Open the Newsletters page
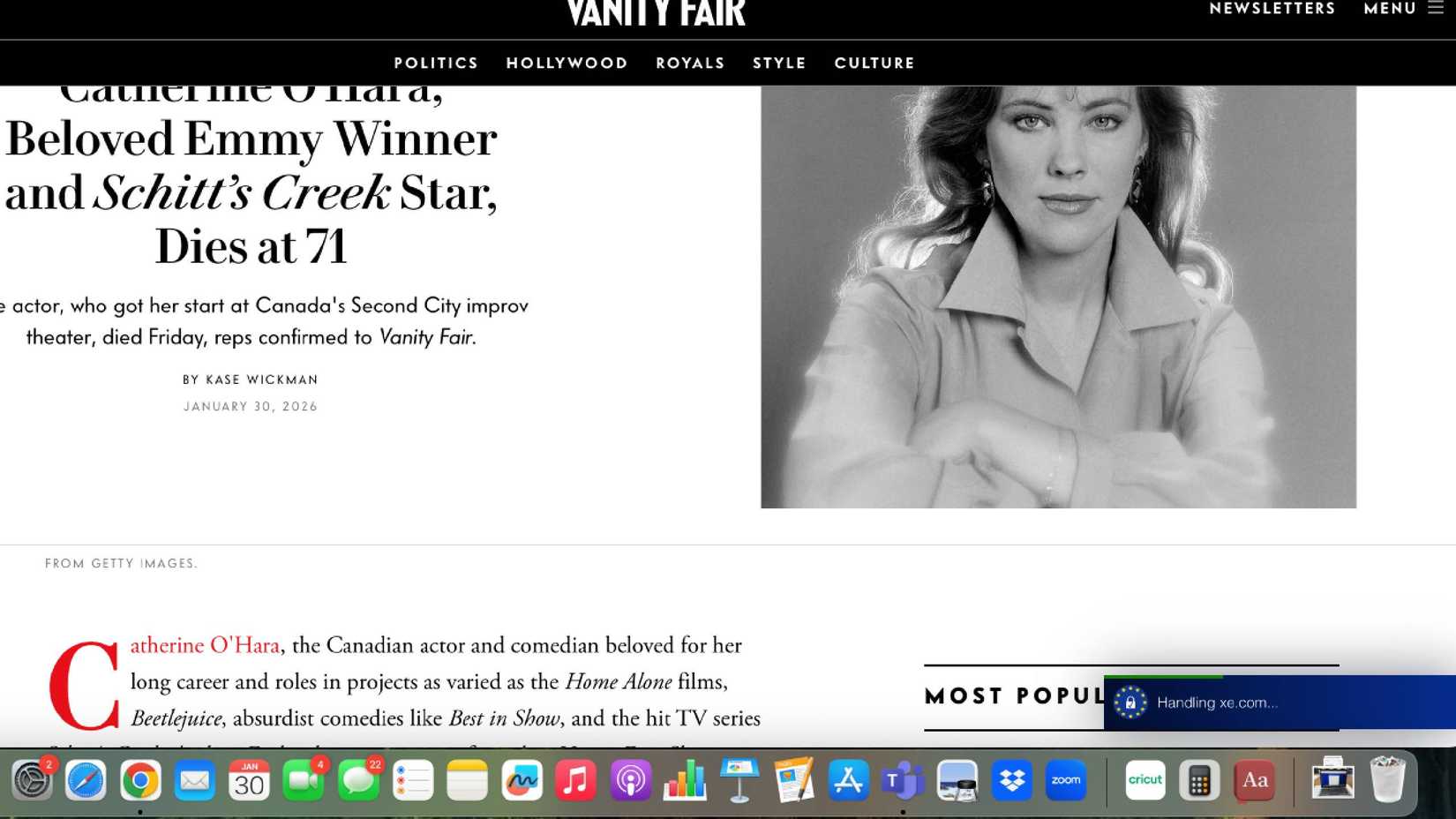1456x819 pixels. click(1272, 9)
